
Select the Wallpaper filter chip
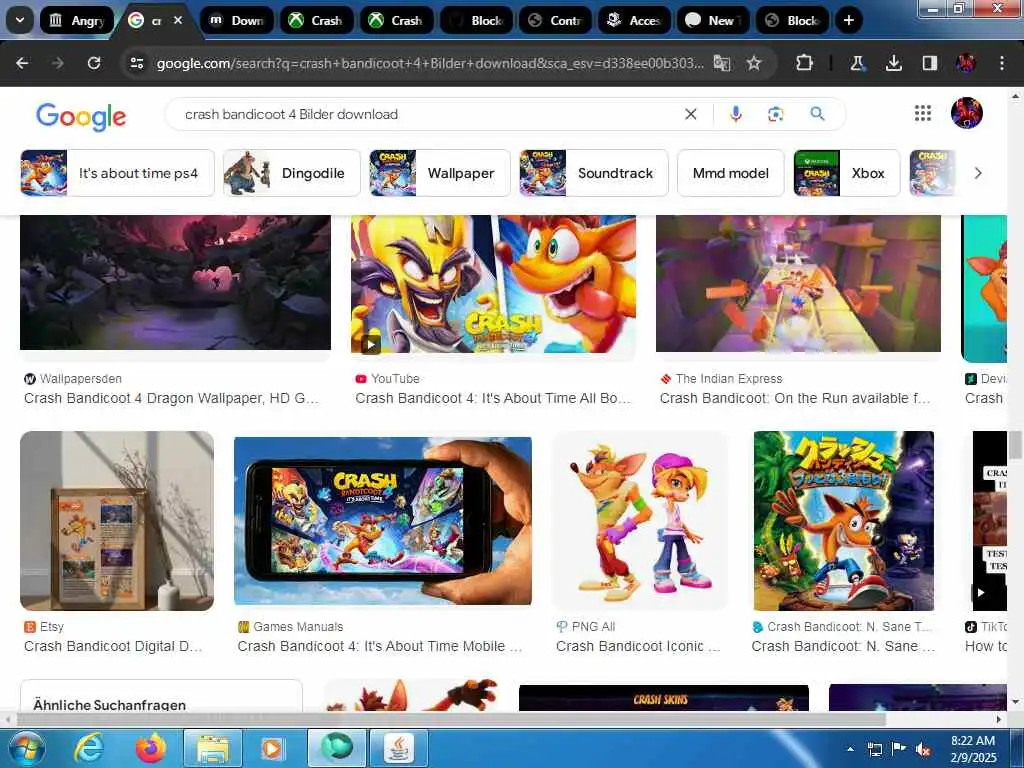click(440, 173)
